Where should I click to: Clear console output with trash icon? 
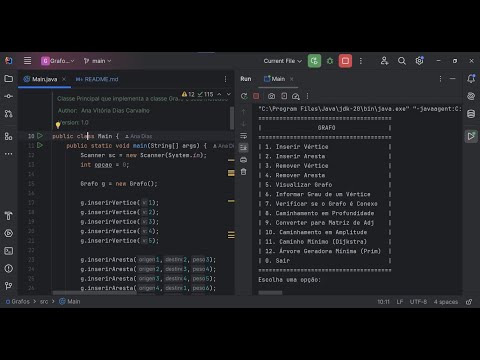244,172
